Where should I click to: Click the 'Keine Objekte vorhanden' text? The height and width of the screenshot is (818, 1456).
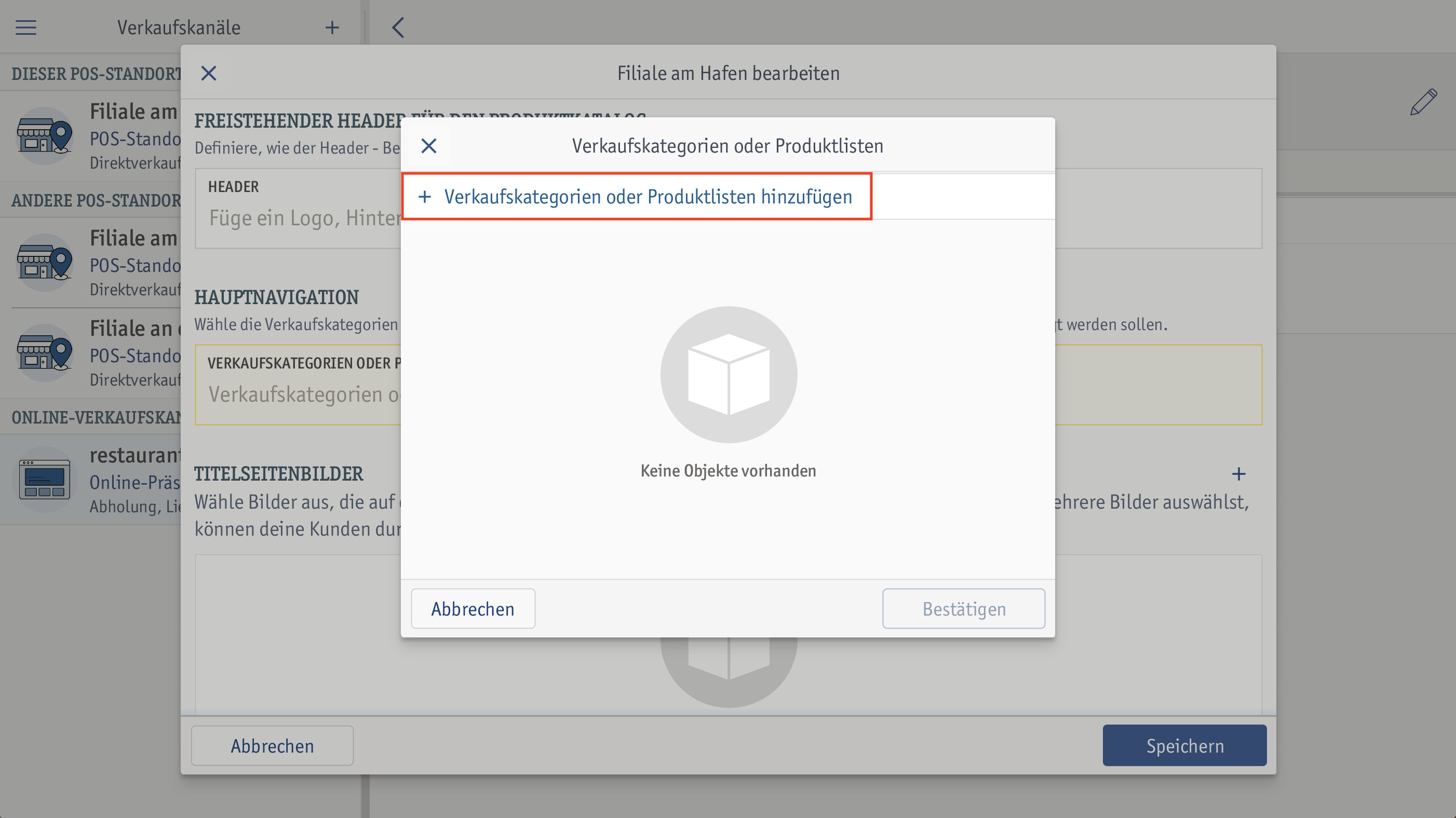[728, 471]
